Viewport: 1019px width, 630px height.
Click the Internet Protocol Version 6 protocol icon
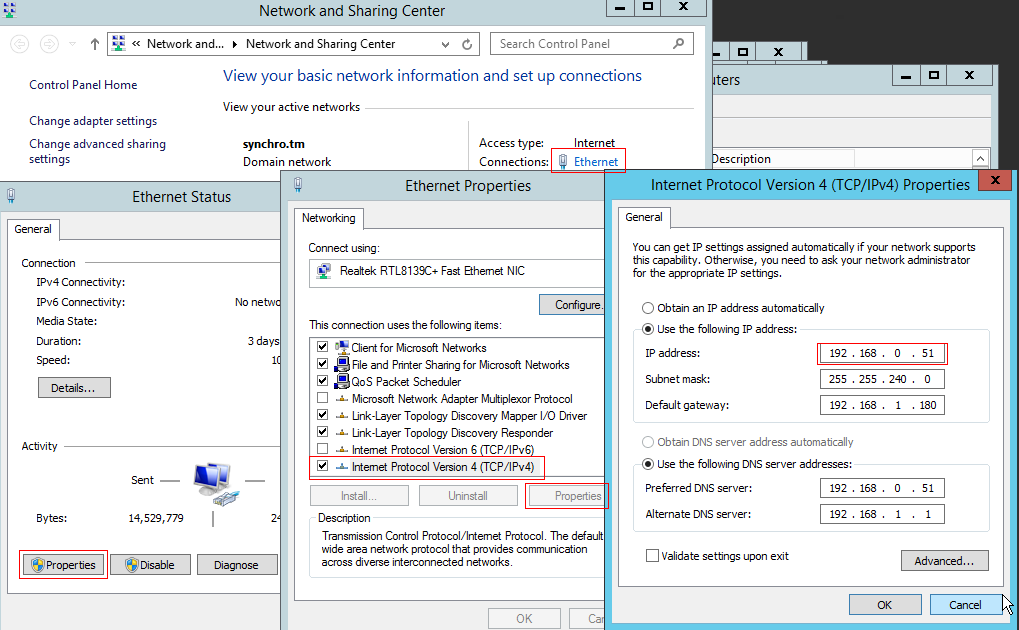pos(342,449)
